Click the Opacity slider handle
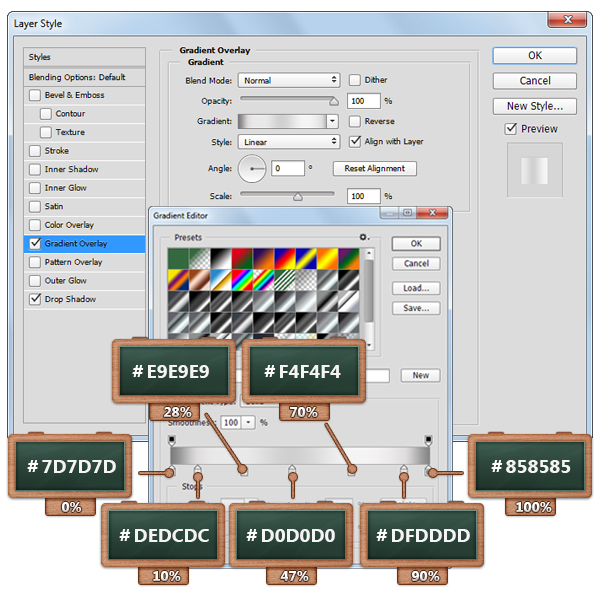 point(334,101)
